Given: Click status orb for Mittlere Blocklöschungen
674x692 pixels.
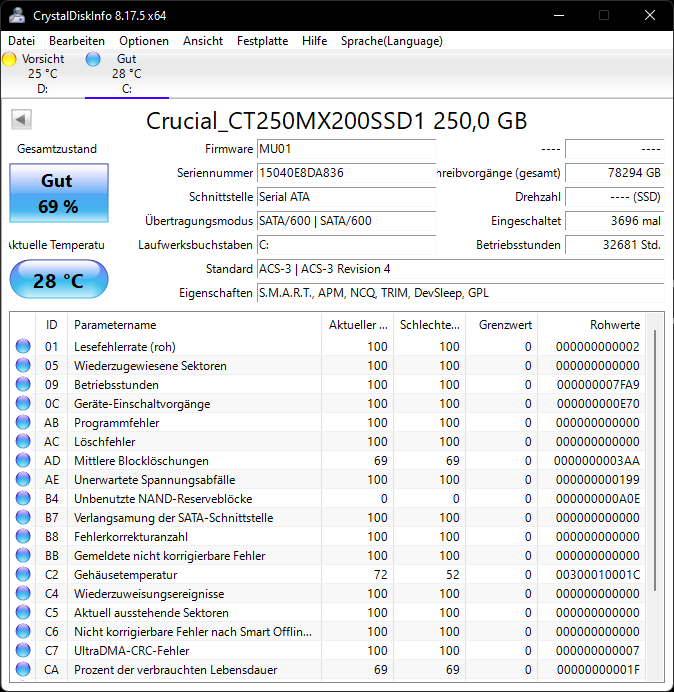Looking at the screenshot, I should click(x=23, y=460).
